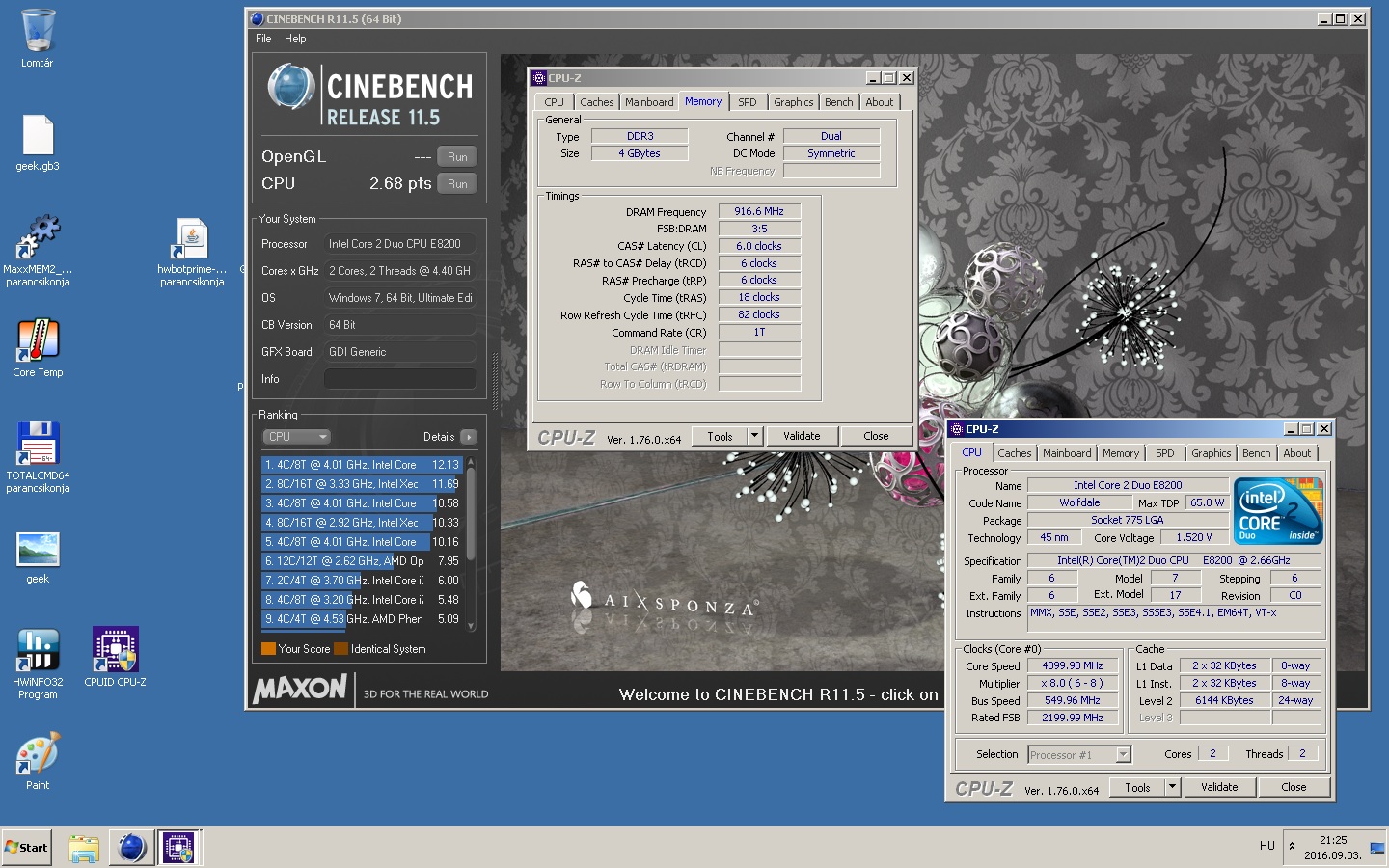Expand Tools dropdown arrow in Memory CPU-Z
The width and height of the screenshot is (1389, 868).
(755, 437)
